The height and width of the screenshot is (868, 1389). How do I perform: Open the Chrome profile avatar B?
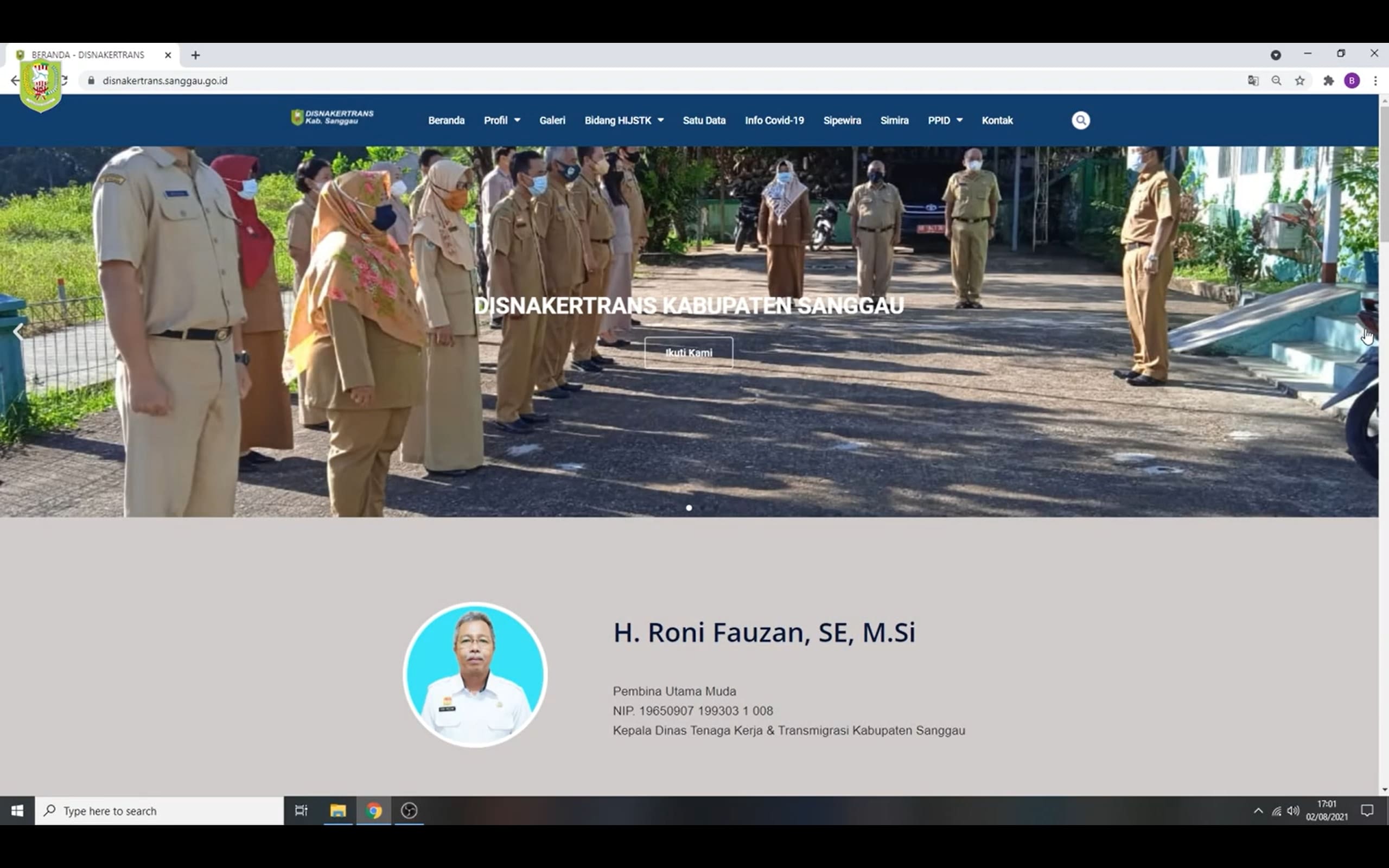(1352, 81)
